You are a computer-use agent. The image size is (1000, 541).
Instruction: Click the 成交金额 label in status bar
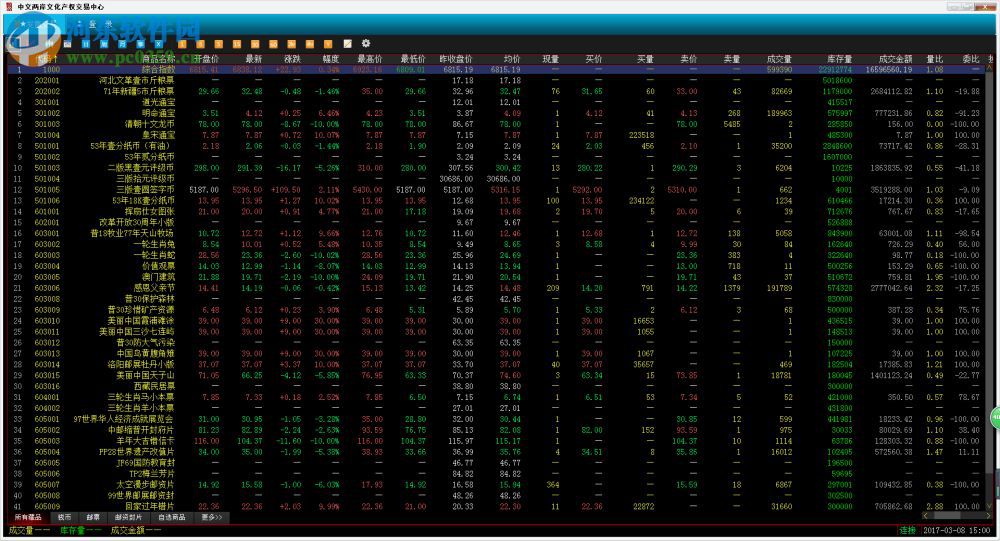tap(127, 530)
